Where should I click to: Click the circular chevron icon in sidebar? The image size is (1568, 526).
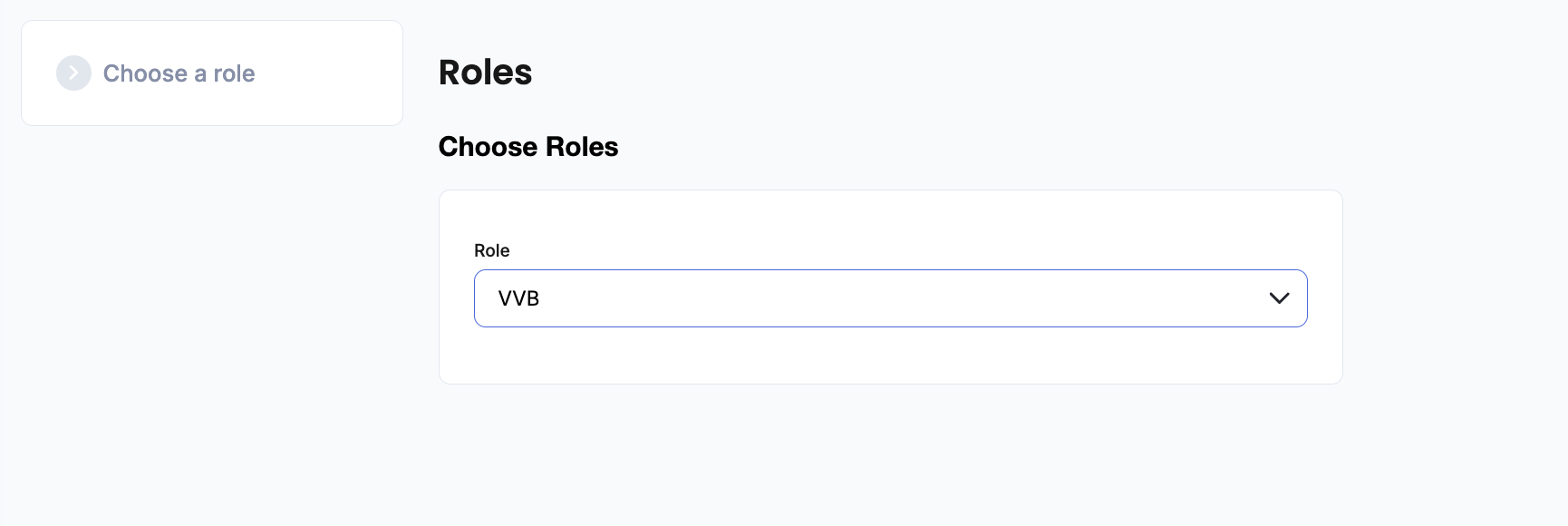click(73, 73)
